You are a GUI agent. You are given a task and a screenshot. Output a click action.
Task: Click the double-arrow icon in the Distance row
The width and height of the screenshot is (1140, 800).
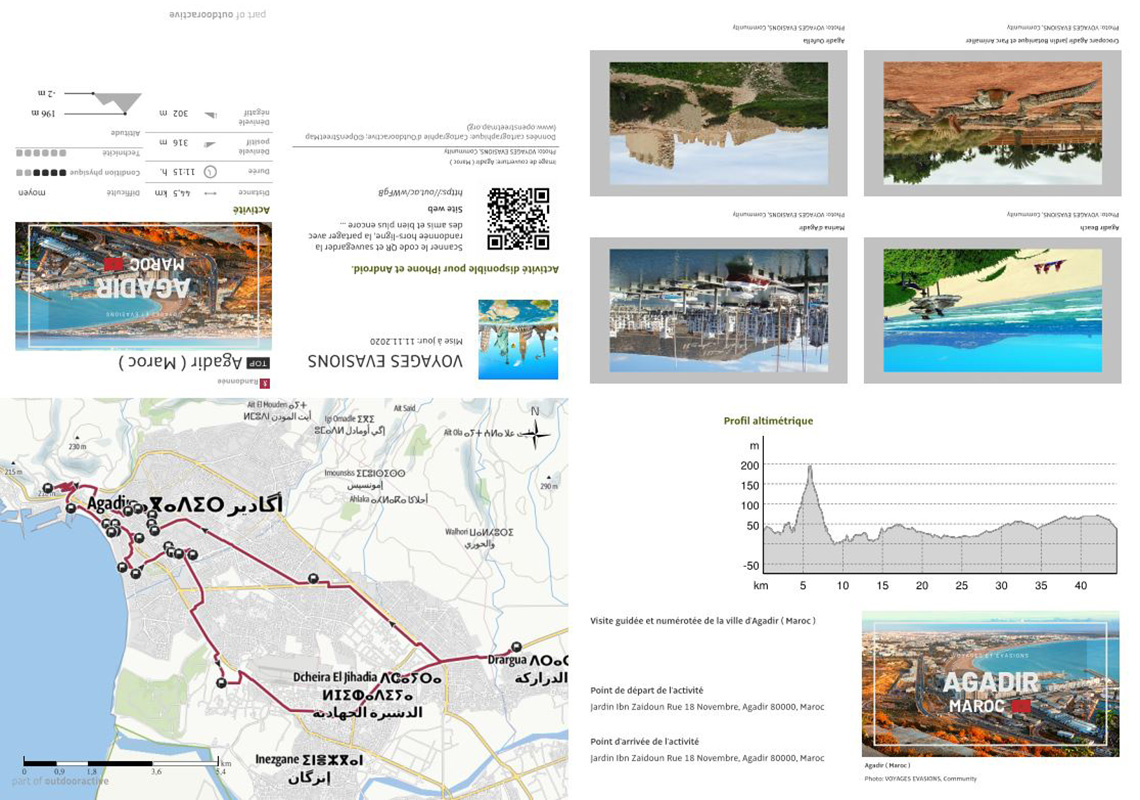210,193
